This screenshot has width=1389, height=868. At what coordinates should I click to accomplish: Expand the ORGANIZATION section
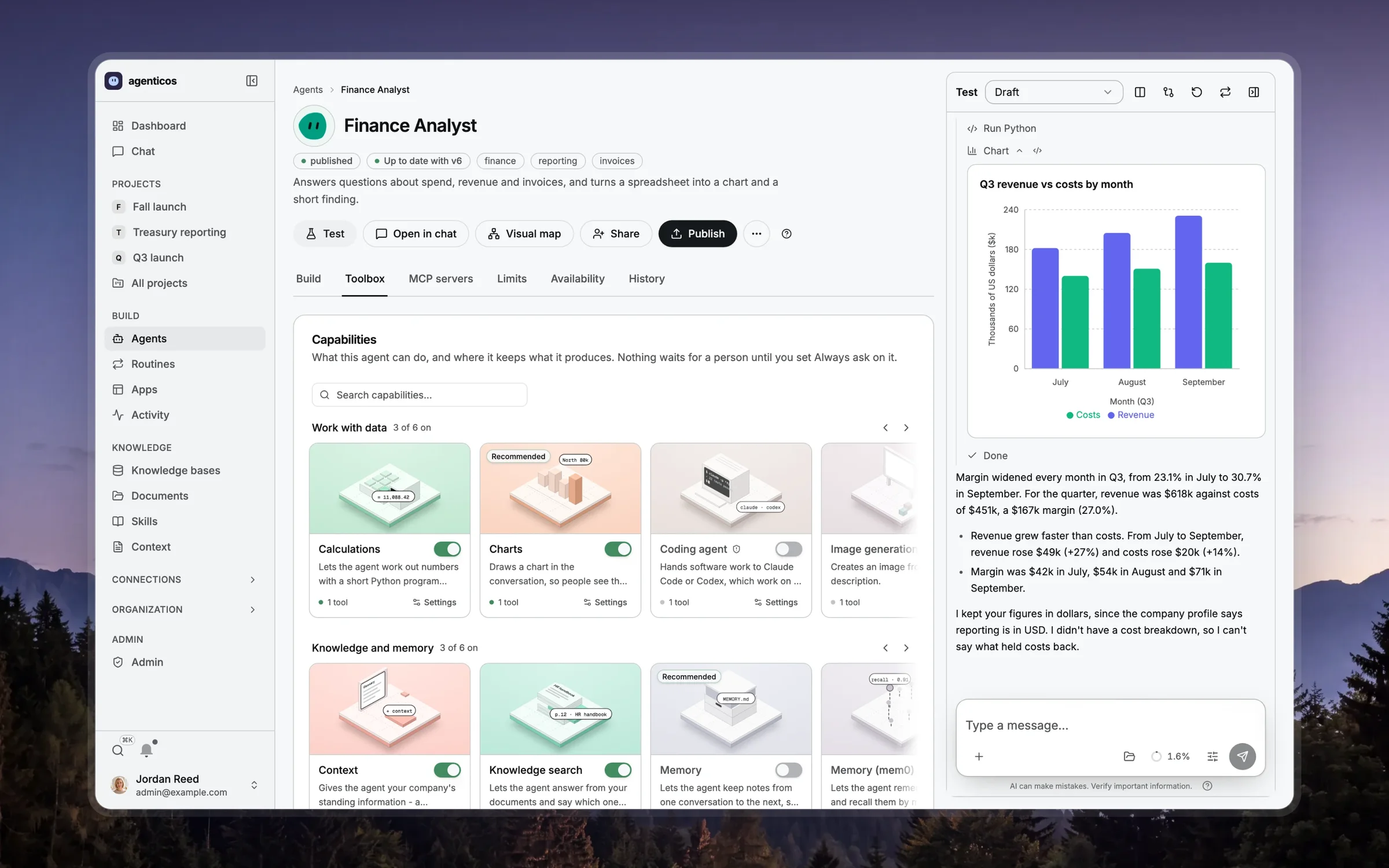(184, 609)
